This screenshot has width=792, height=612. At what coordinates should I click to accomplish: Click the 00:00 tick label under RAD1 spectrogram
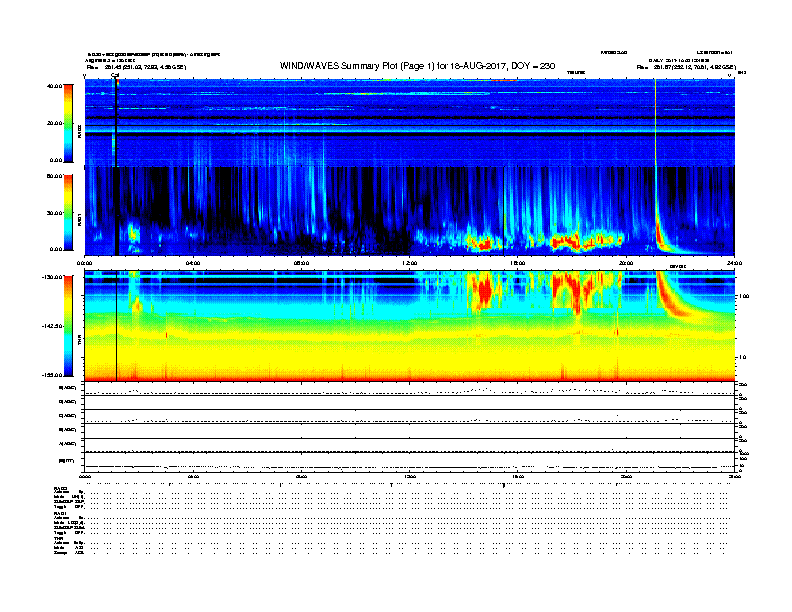point(85,263)
